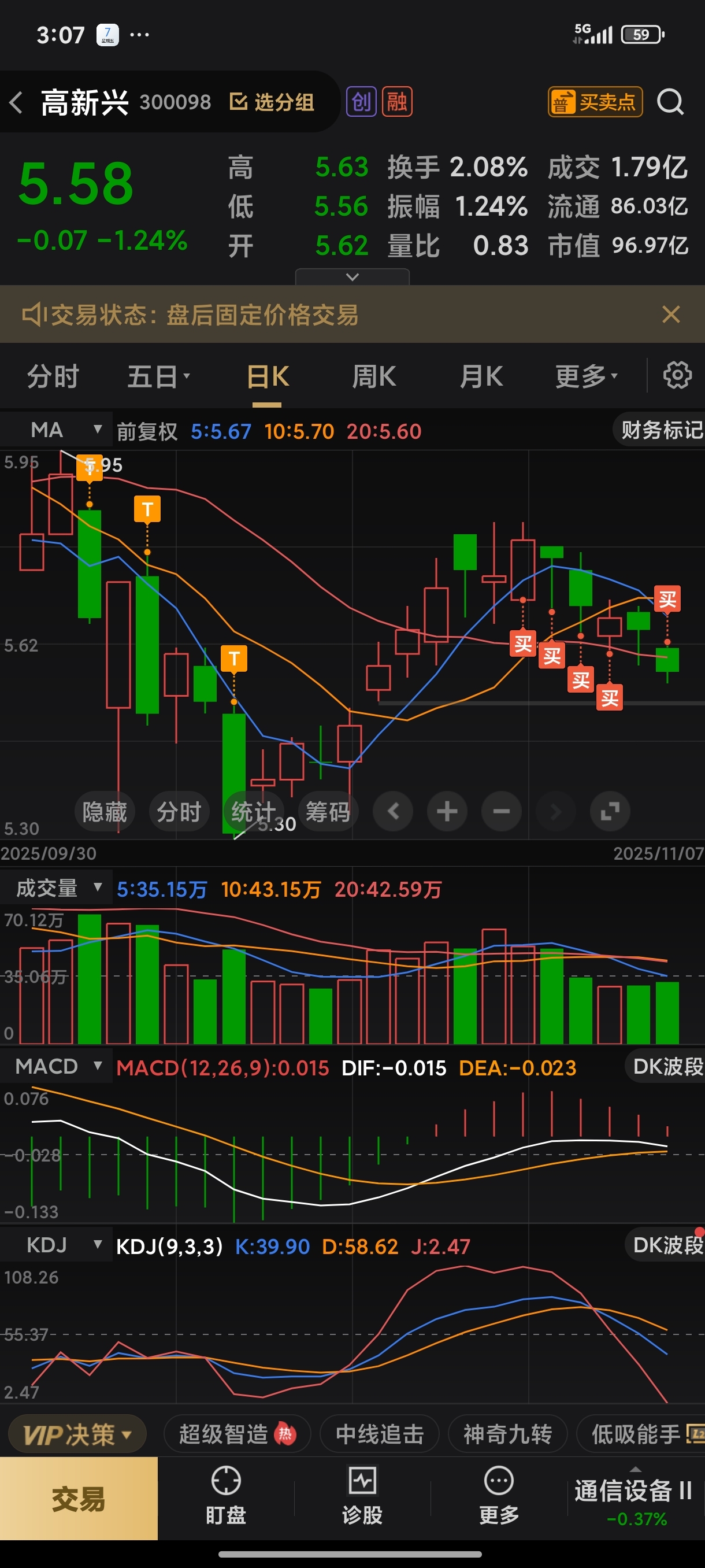Open the search magnifier icon
This screenshot has height=1568, width=705.
click(670, 102)
